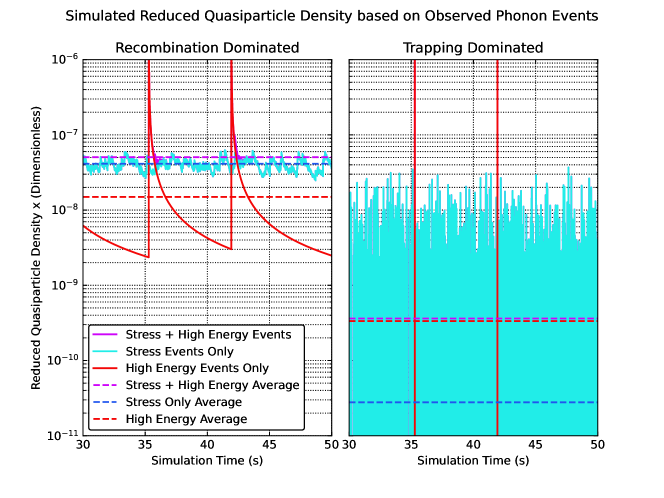Image resolution: width=664 pixels, height=498 pixels.
Task: Click the y-axis label "Reduced Quasiparticle Density x (Dimensionless)"
Action: (x=36, y=248)
